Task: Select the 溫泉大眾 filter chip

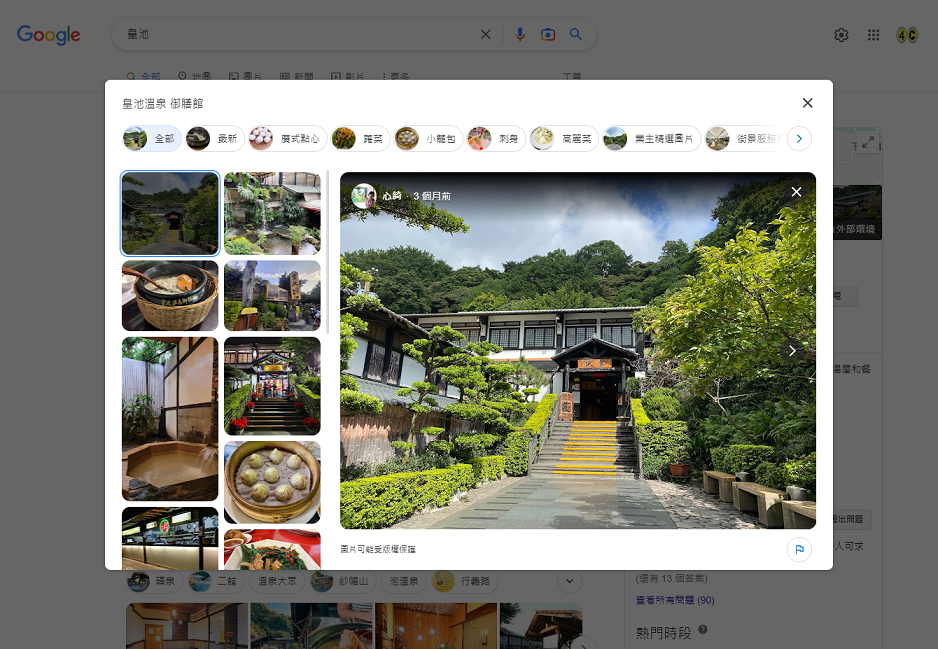Action: pyautogui.click(x=276, y=581)
